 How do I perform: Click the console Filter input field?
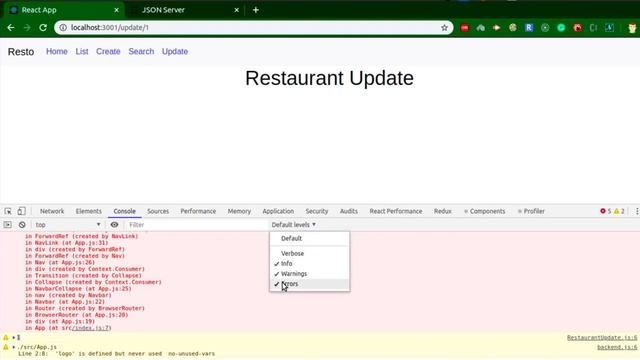click(x=196, y=224)
